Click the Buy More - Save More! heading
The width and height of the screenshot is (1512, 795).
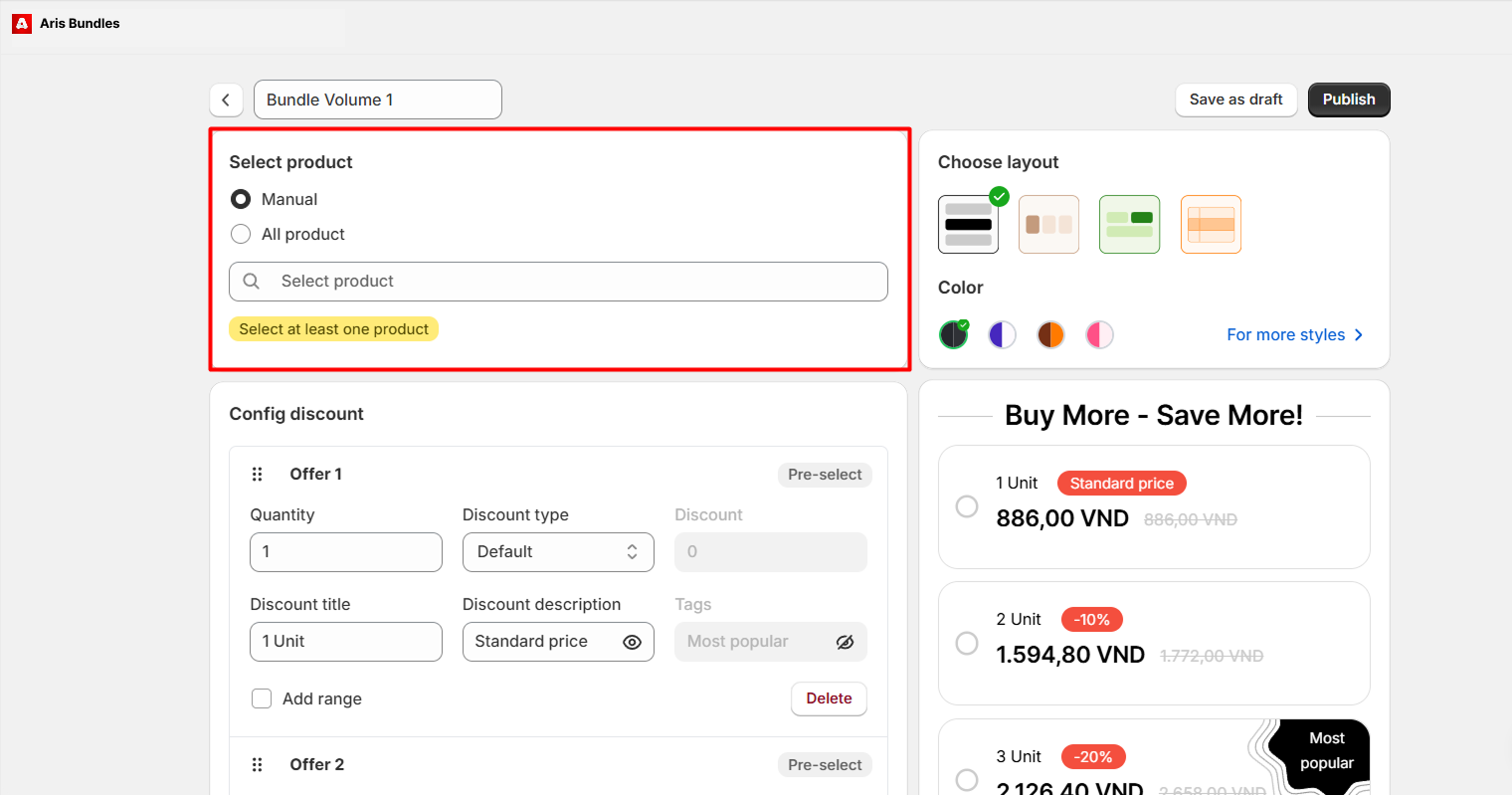[x=1154, y=415]
